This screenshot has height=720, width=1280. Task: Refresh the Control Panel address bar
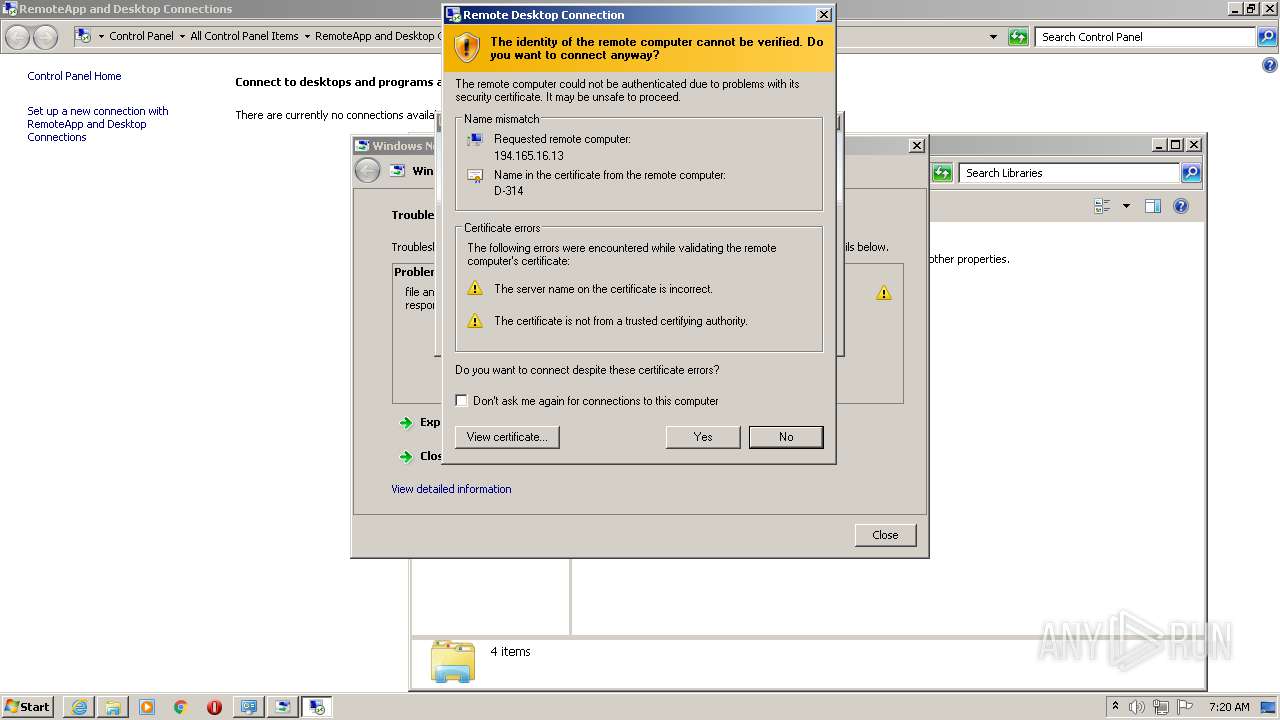click(x=1018, y=37)
